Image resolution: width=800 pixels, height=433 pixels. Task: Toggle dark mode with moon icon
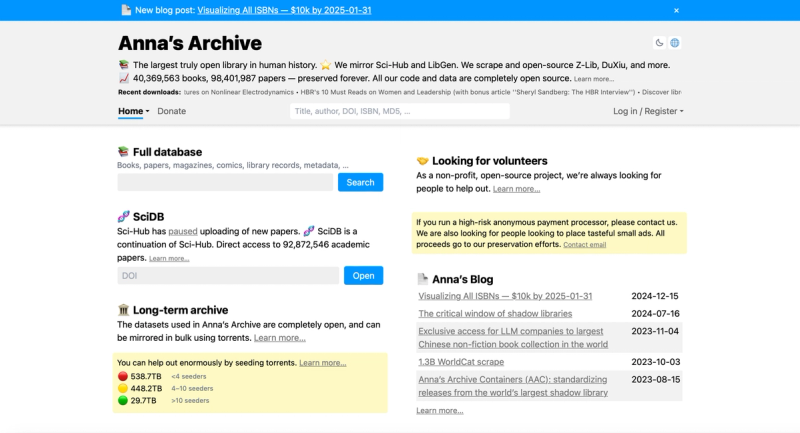(x=659, y=43)
